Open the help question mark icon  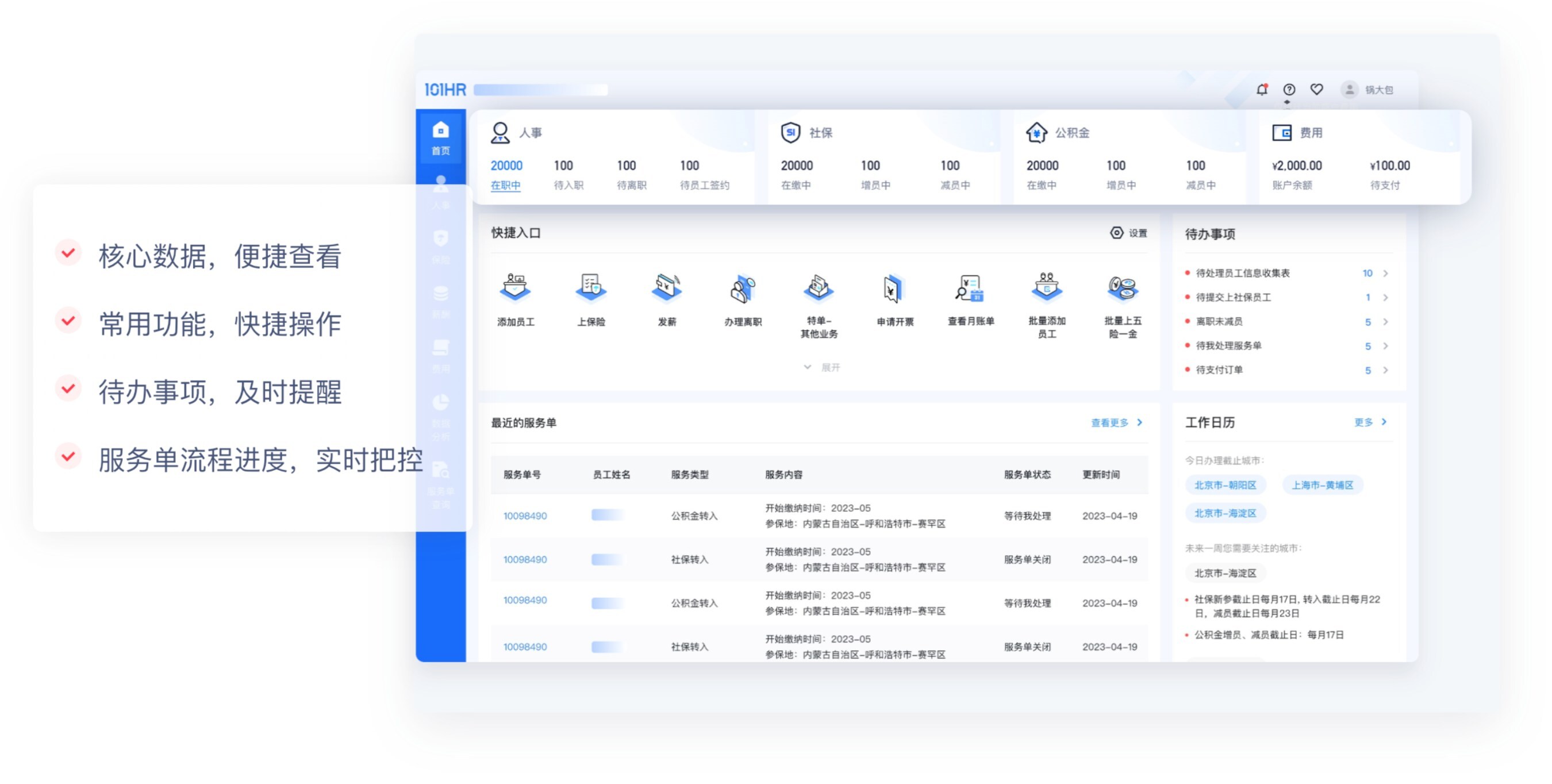(1289, 90)
